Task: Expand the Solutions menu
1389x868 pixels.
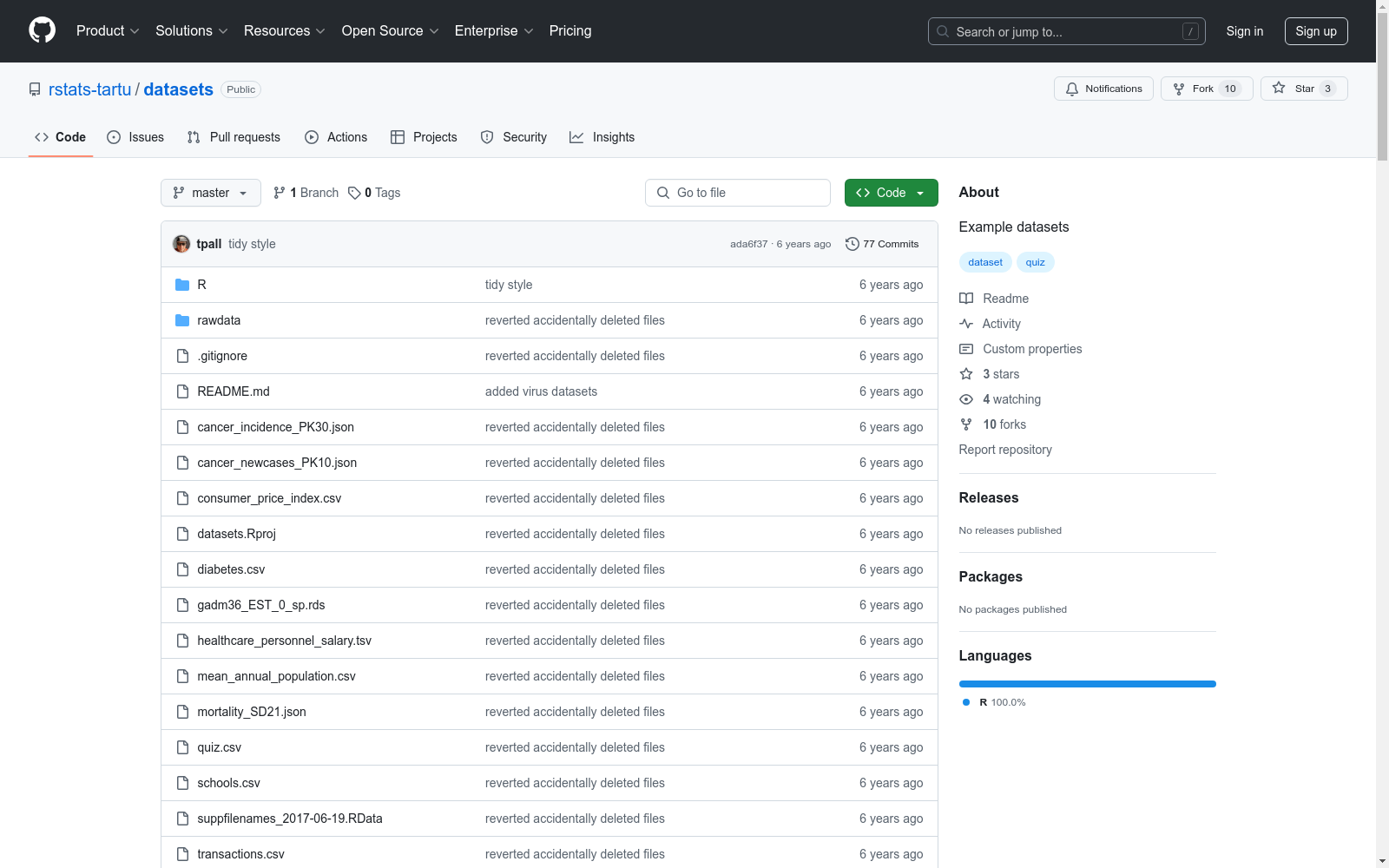Action: [192, 30]
